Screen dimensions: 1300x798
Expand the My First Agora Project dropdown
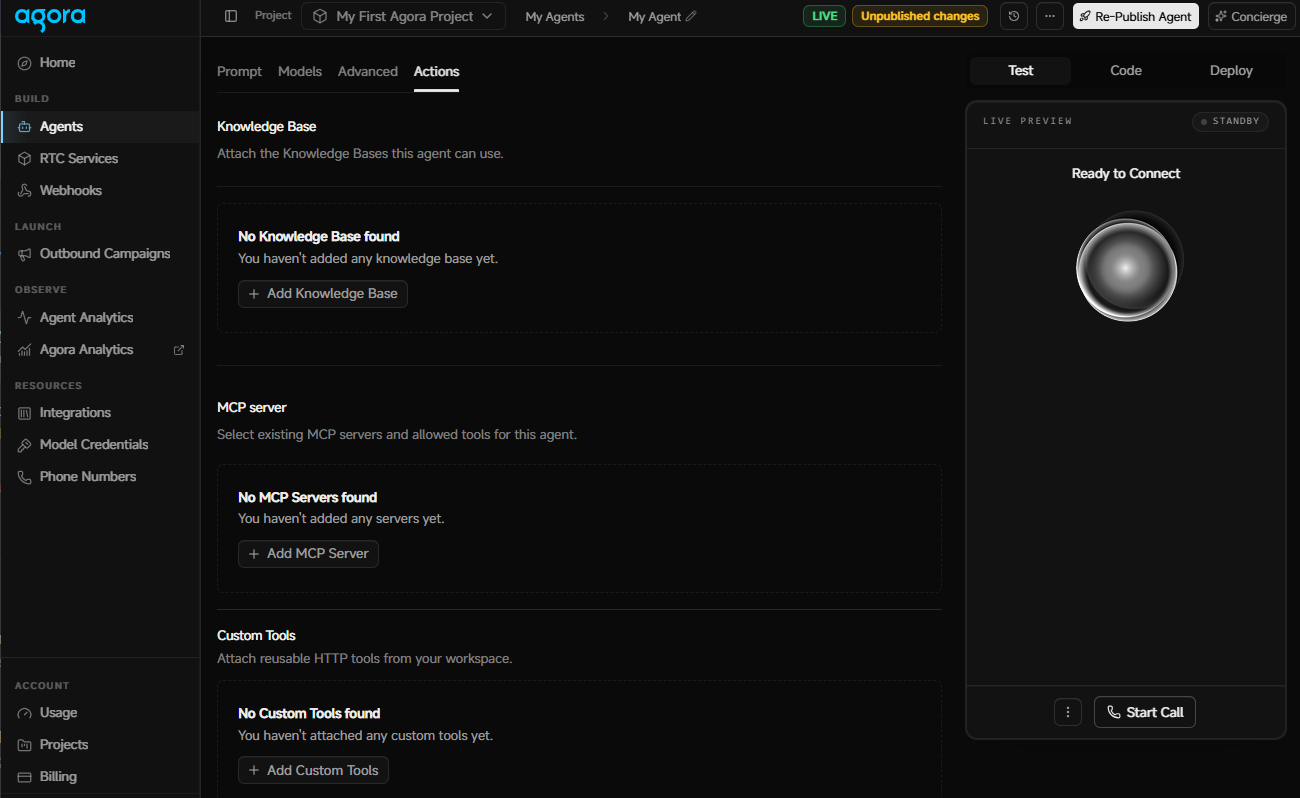(x=403, y=16)
